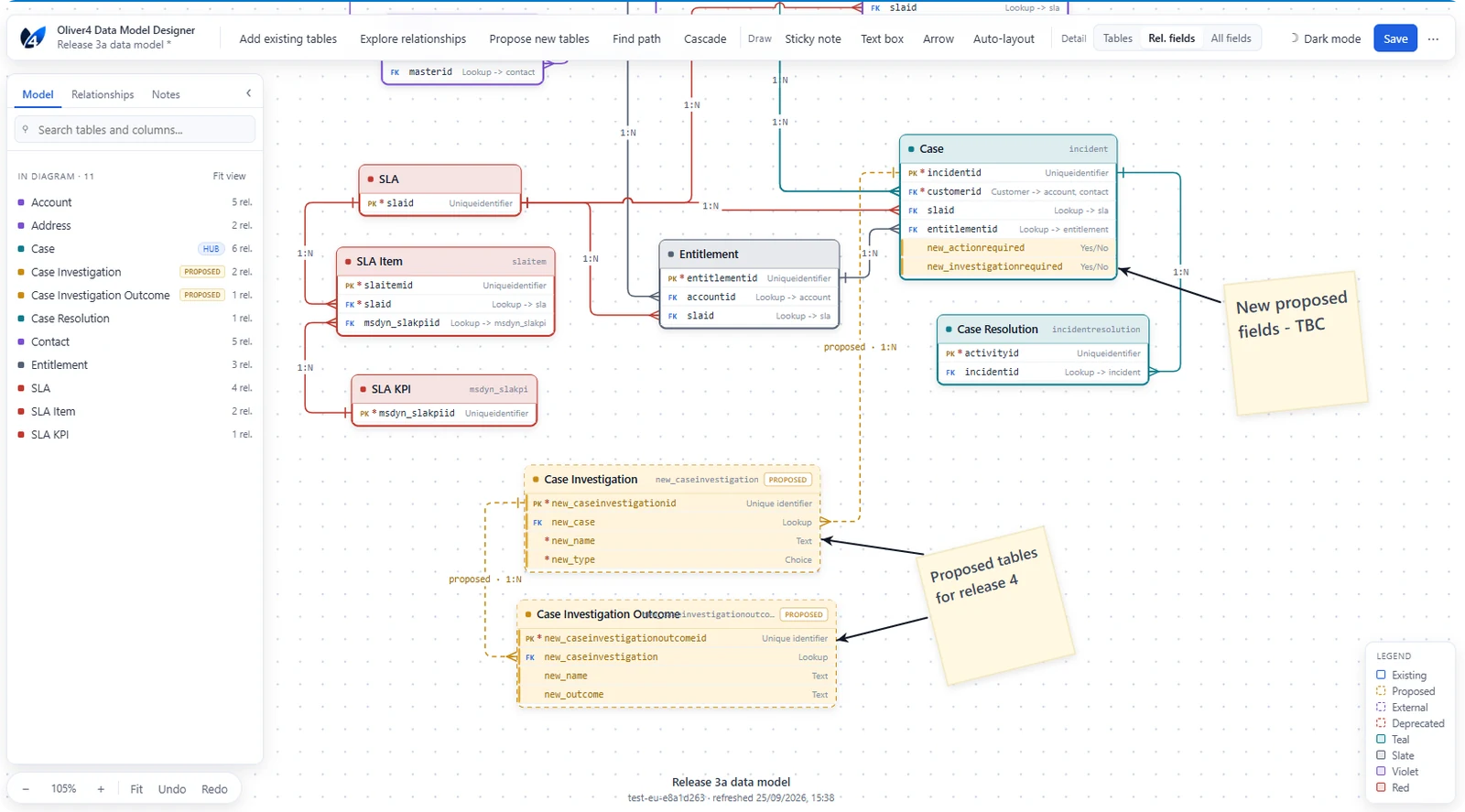The width and height of the screenshot is (1465, 812).
Task: Select the Text box draw tool
Action: tap(882, 38)
